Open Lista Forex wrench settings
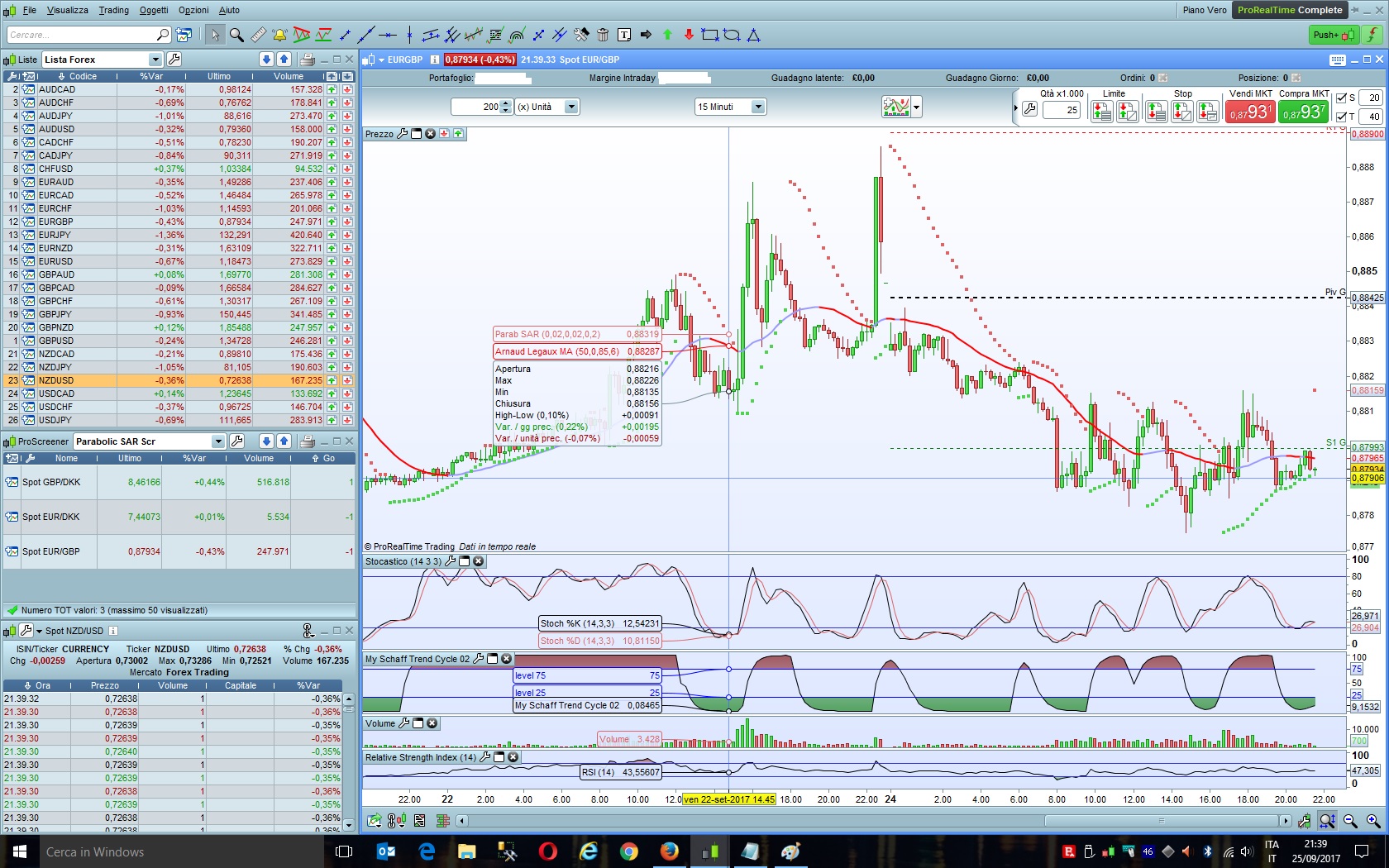Screen dimensions: 1389x868 point(174,60)
